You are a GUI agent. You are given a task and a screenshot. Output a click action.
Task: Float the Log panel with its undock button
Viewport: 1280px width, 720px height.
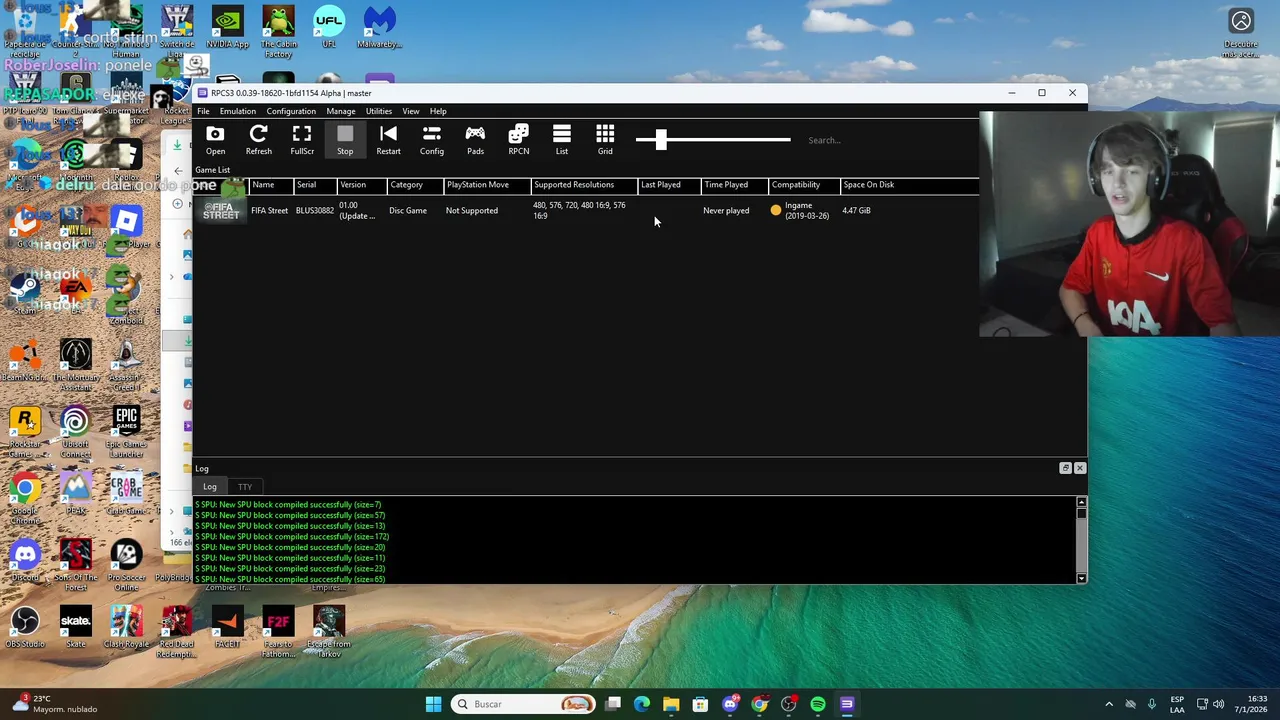click(1065, 468)
